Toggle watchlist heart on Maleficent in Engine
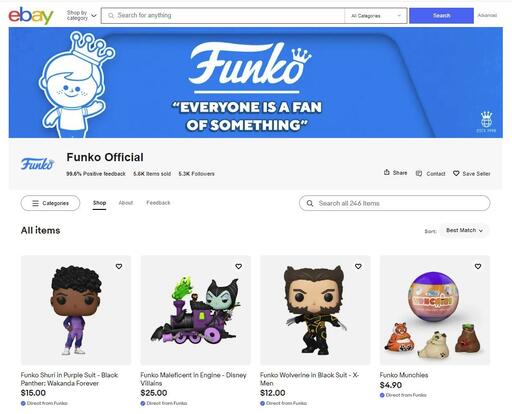 239,266
